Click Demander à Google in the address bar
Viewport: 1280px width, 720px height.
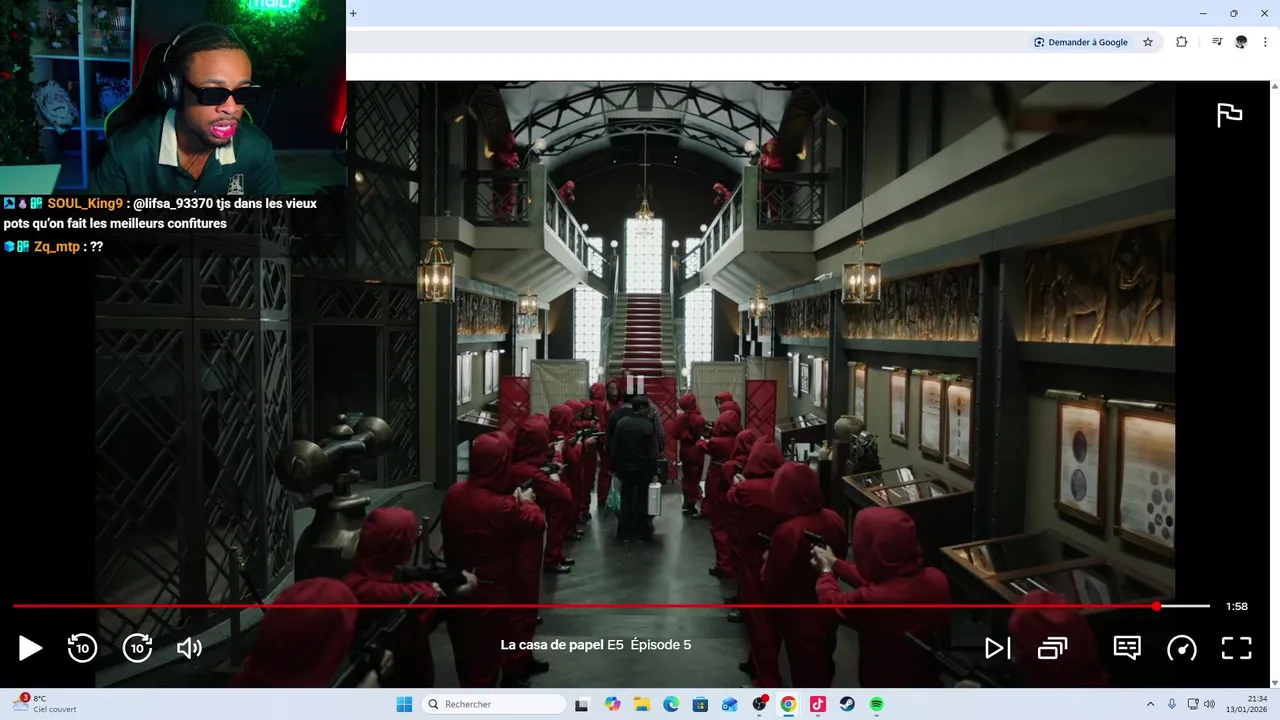[x=1081, y=42]
